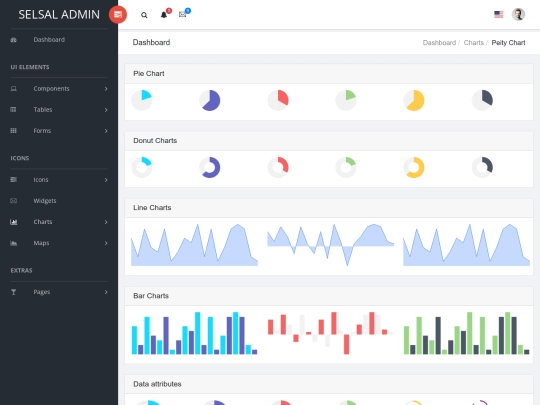Expand the Forms chevron

(106, 131)
